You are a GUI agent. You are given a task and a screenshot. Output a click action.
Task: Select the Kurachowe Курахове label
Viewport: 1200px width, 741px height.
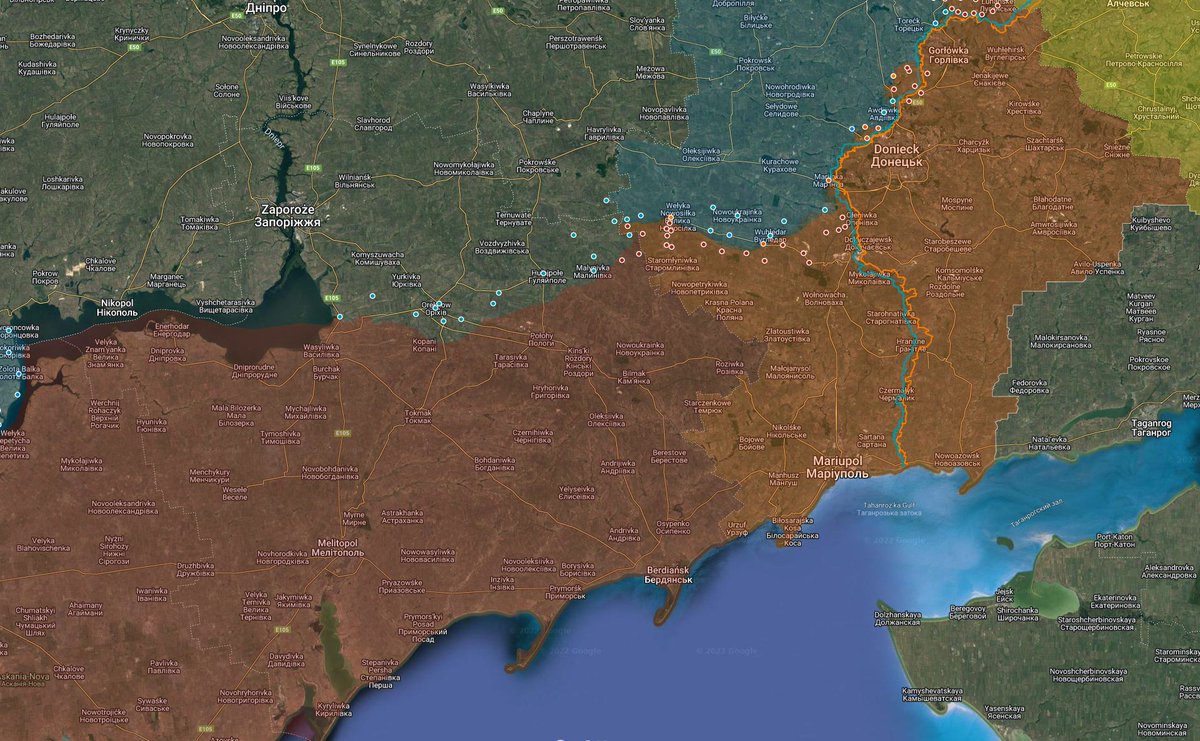(780, 165)
